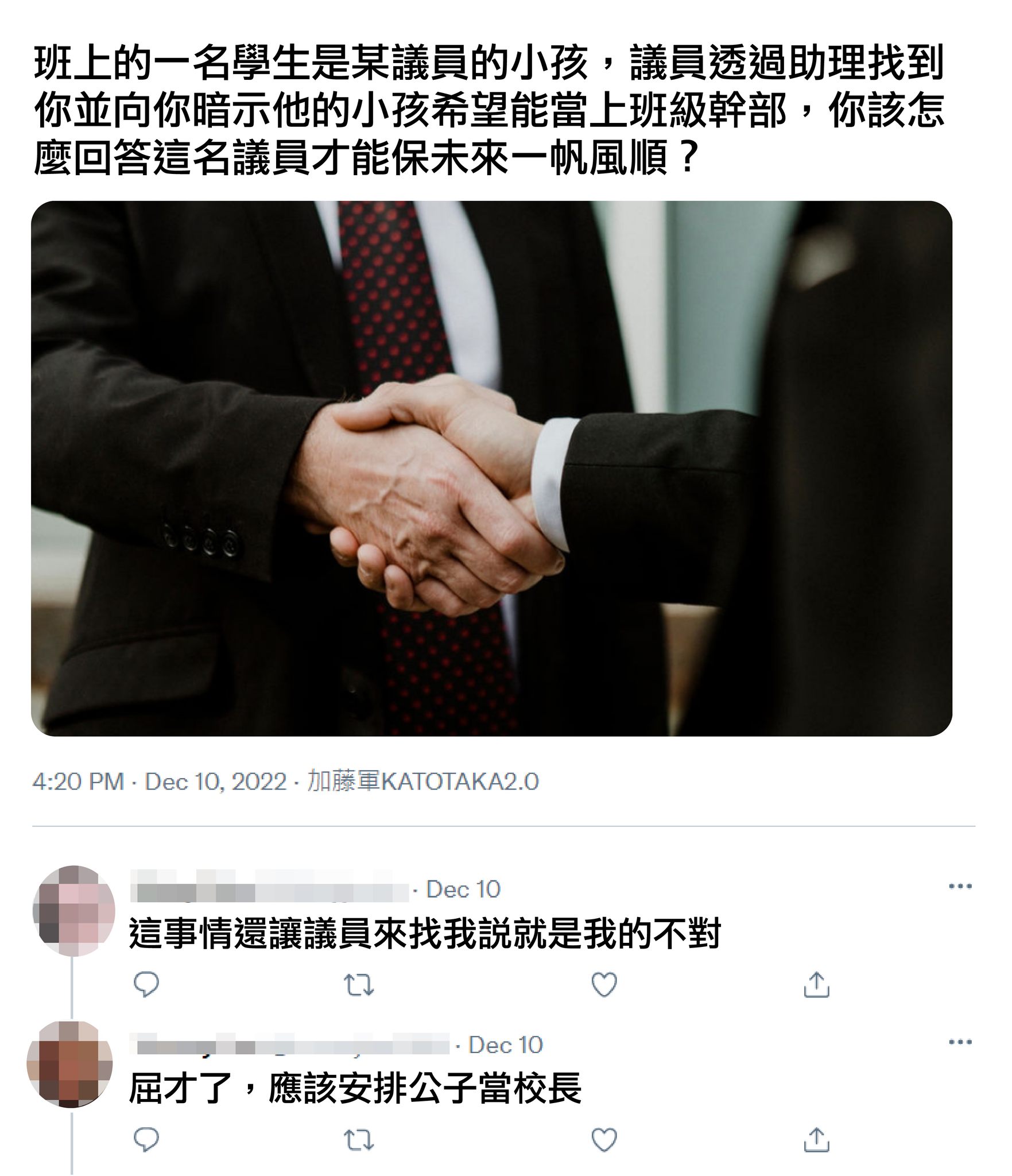Open more options for first comment

coord(960,887)
